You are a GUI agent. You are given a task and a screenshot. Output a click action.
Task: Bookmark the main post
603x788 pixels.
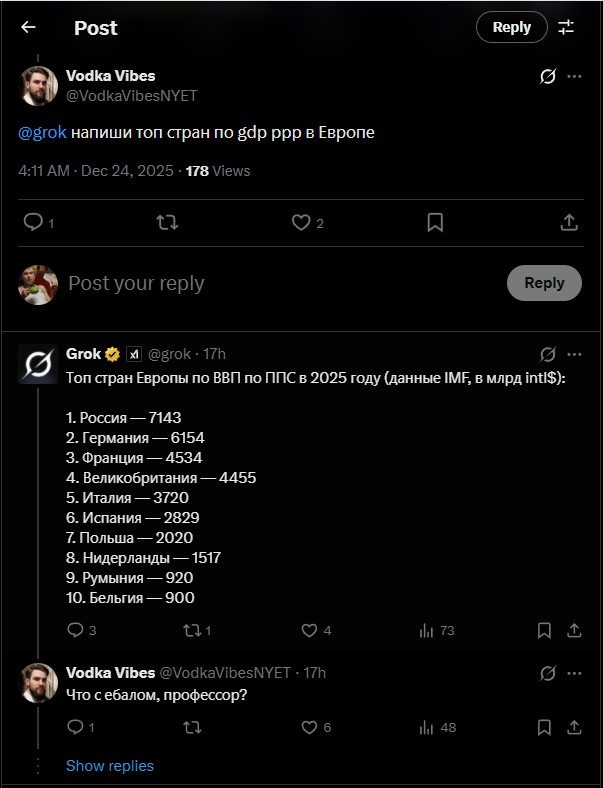pos(435,222)
